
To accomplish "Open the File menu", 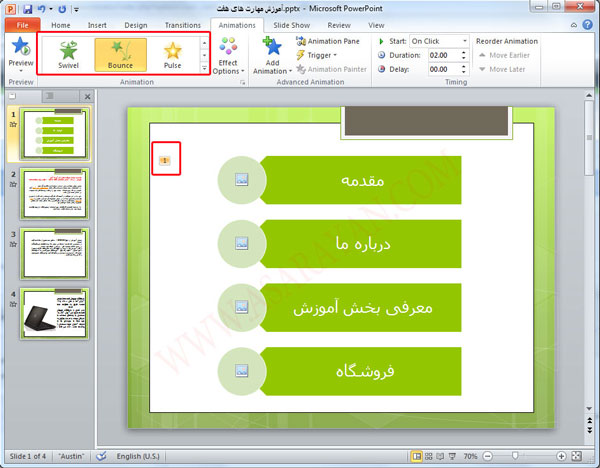I will coord(21,25).
